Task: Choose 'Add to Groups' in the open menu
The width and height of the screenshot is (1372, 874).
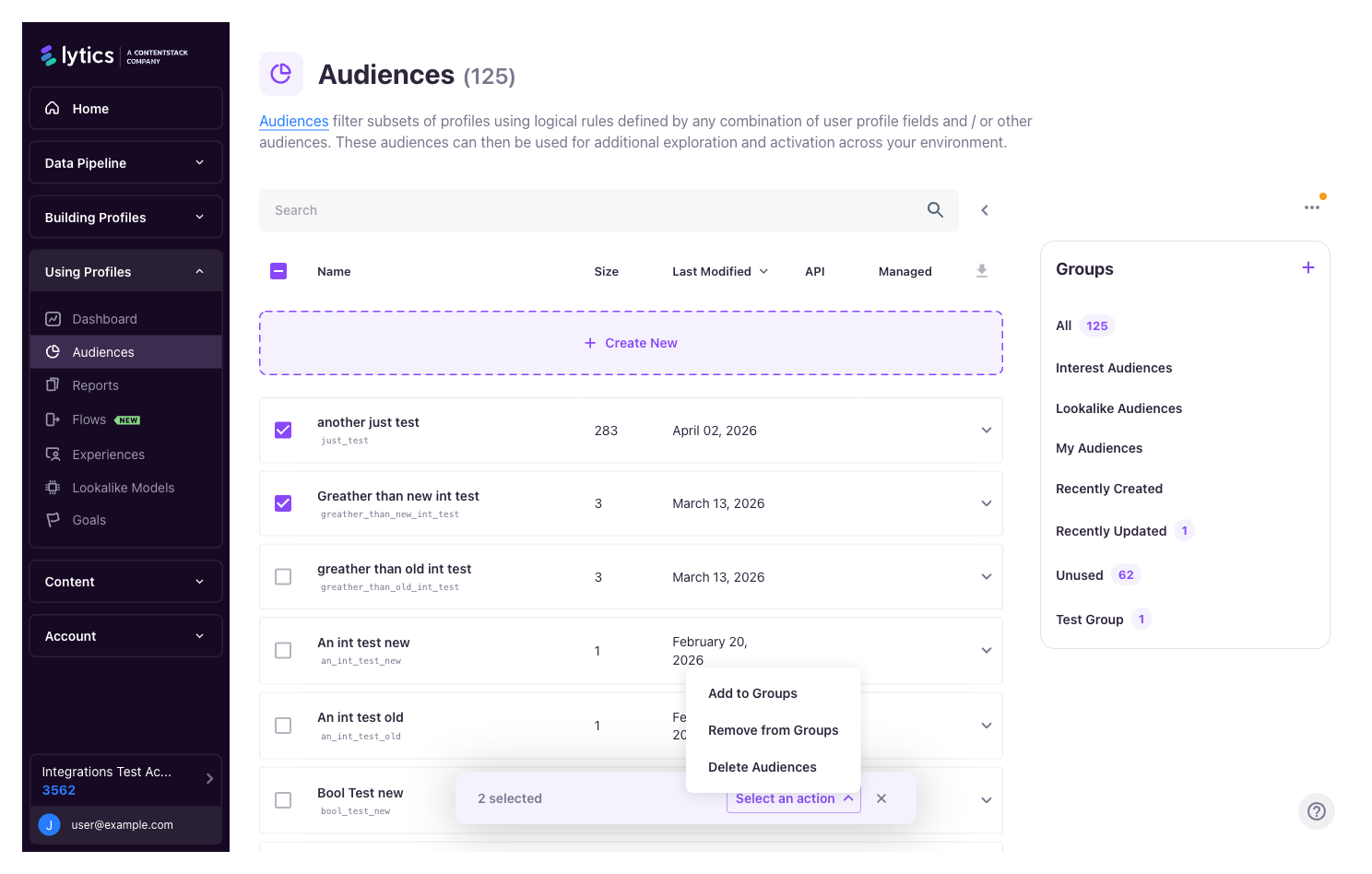Action: 752,692
